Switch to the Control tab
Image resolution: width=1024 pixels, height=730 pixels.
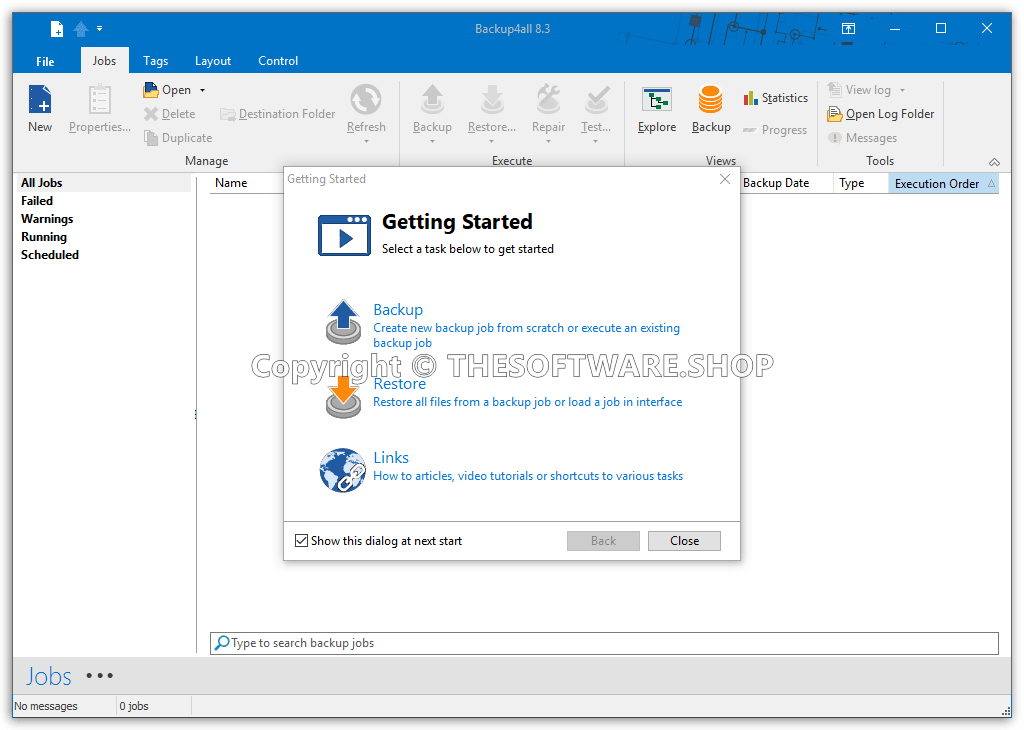278,61
